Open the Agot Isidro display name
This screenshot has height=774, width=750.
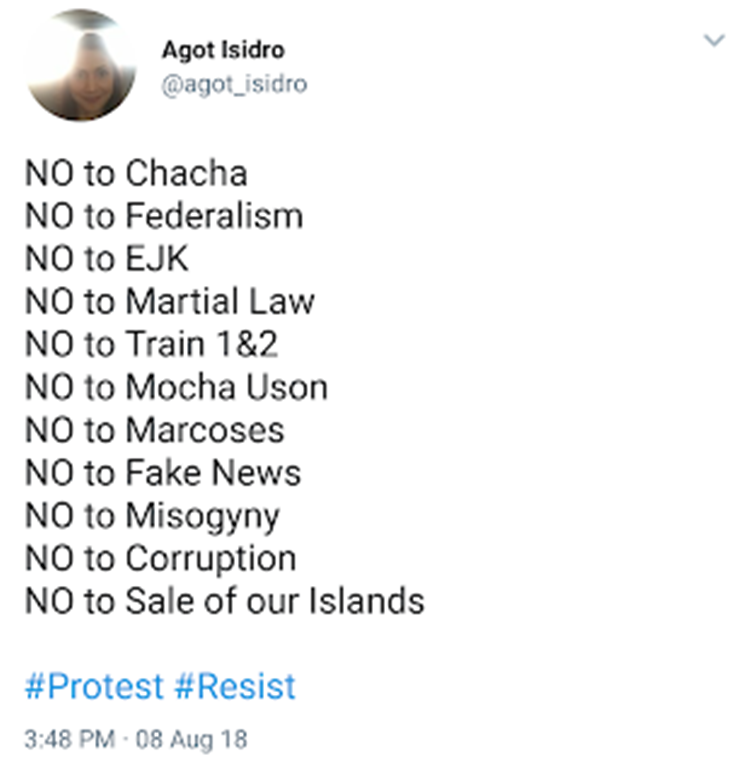click(x=220, y=50)
